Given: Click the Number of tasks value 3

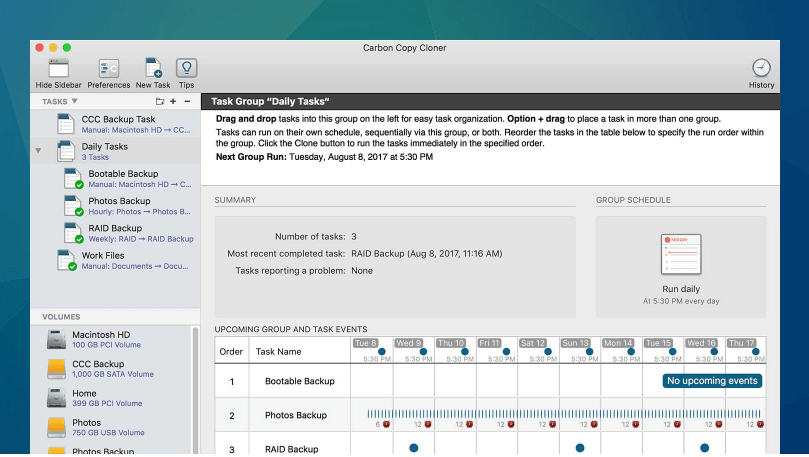Looking at the screenshot, I should pos(354,237).
